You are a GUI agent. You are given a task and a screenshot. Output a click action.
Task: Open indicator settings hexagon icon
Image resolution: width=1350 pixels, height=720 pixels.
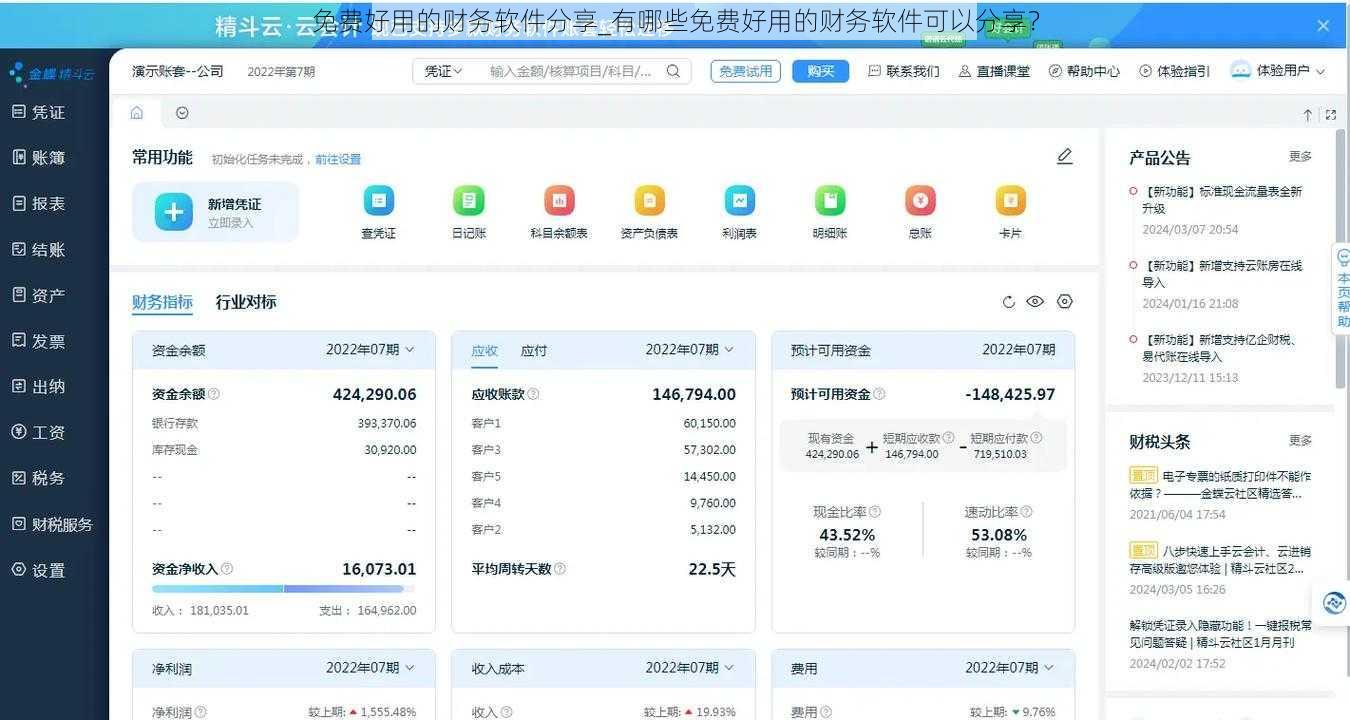pos(1064,302)
